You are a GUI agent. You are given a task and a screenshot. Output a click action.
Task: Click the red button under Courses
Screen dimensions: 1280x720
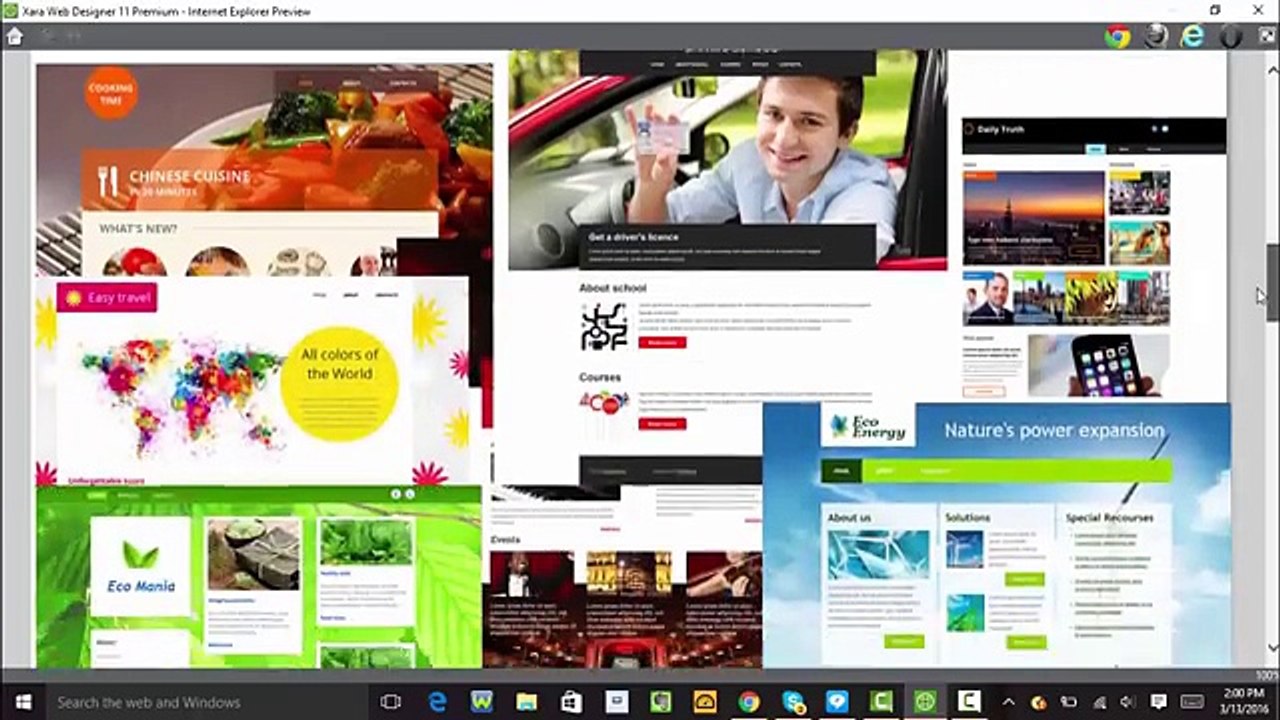tap(662, 423)
